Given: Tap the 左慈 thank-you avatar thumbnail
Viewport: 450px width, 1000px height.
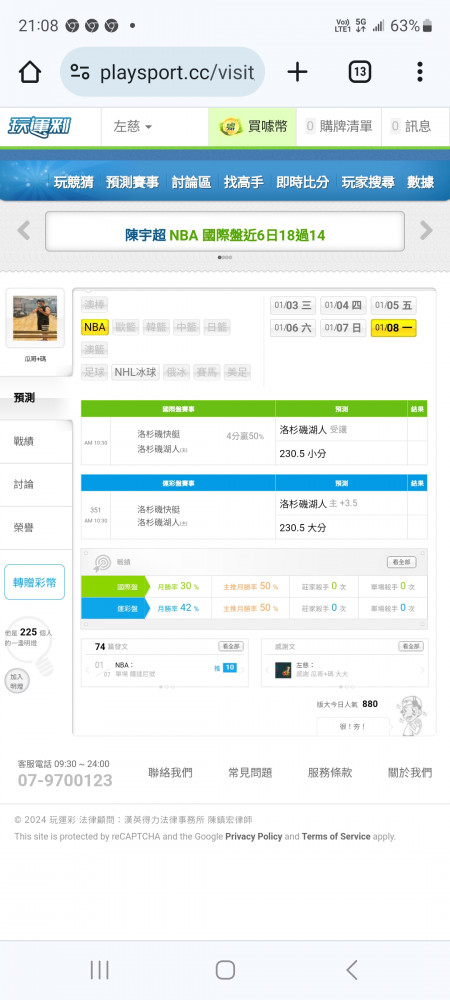Looking at the screenshot, I should tap(283, 670).
